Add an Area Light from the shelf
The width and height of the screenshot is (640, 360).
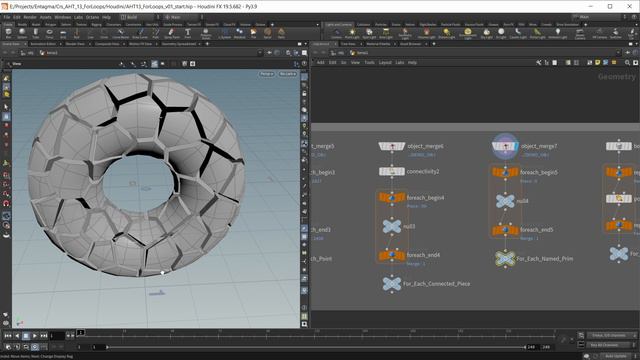tap(386, 33)
